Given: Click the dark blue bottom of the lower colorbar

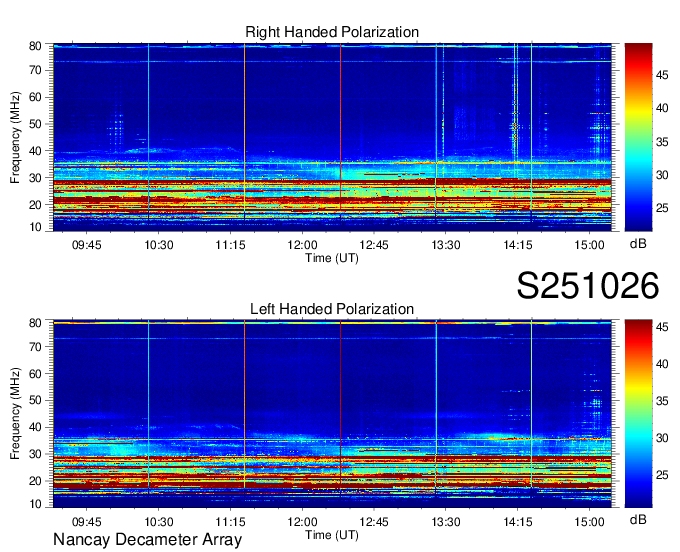Looking at the screenshot, I should point(638,500).
